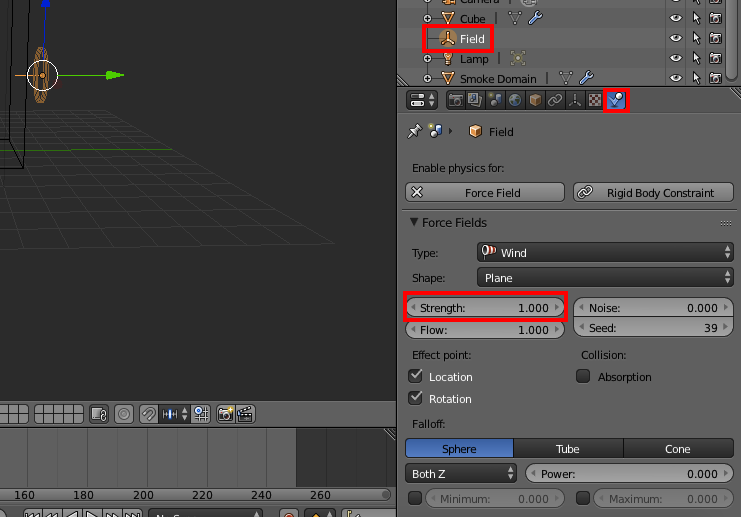Select Cube row in the outliner
Viewport: 741px width, 517px height.
[x=473, y=19]
